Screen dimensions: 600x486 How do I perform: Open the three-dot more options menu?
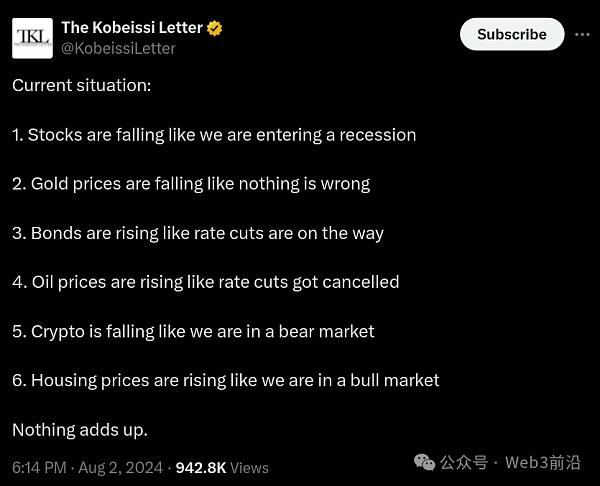(x=582, y=34)
